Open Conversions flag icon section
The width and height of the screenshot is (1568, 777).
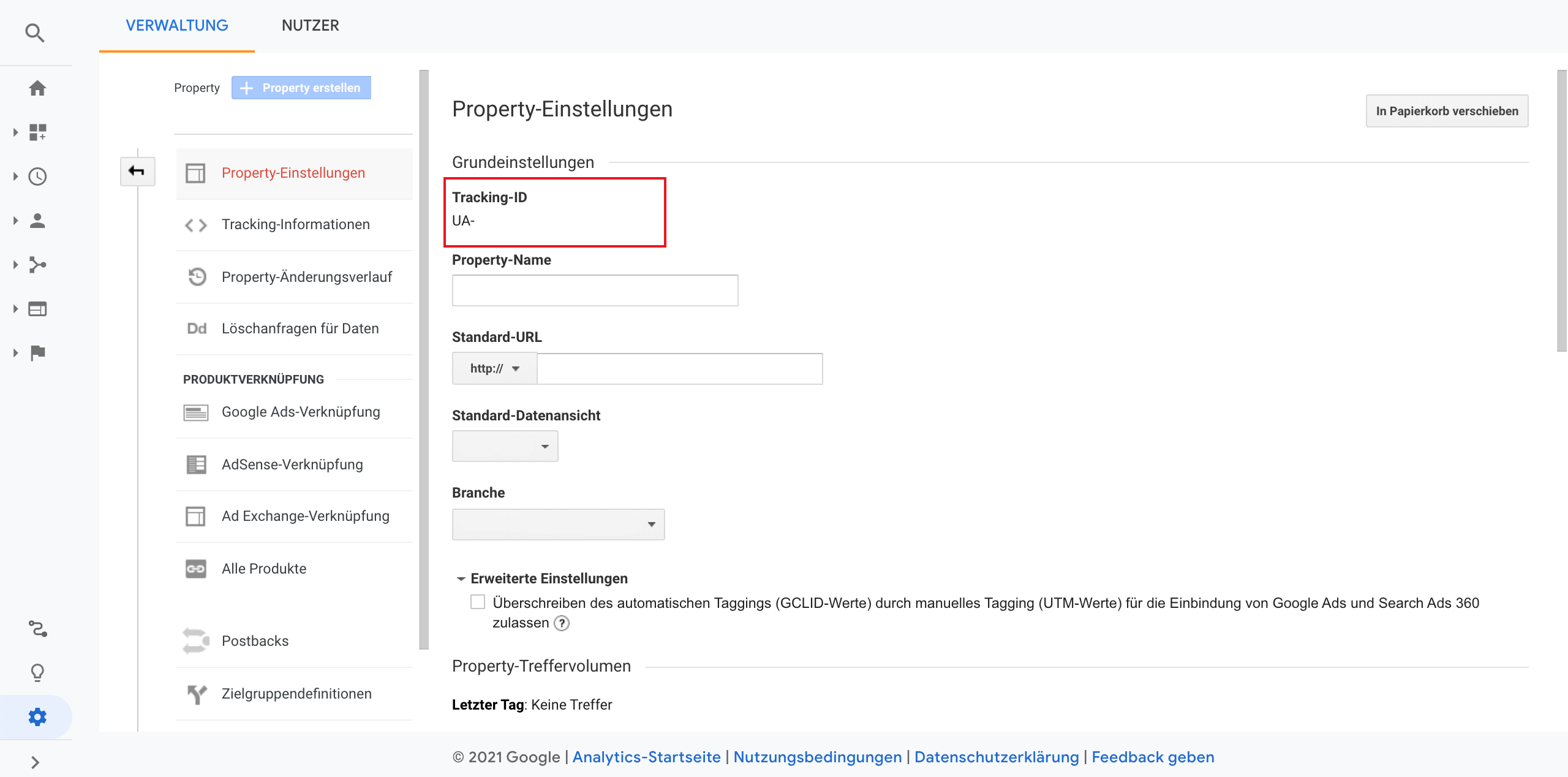[x=37, y=353]
